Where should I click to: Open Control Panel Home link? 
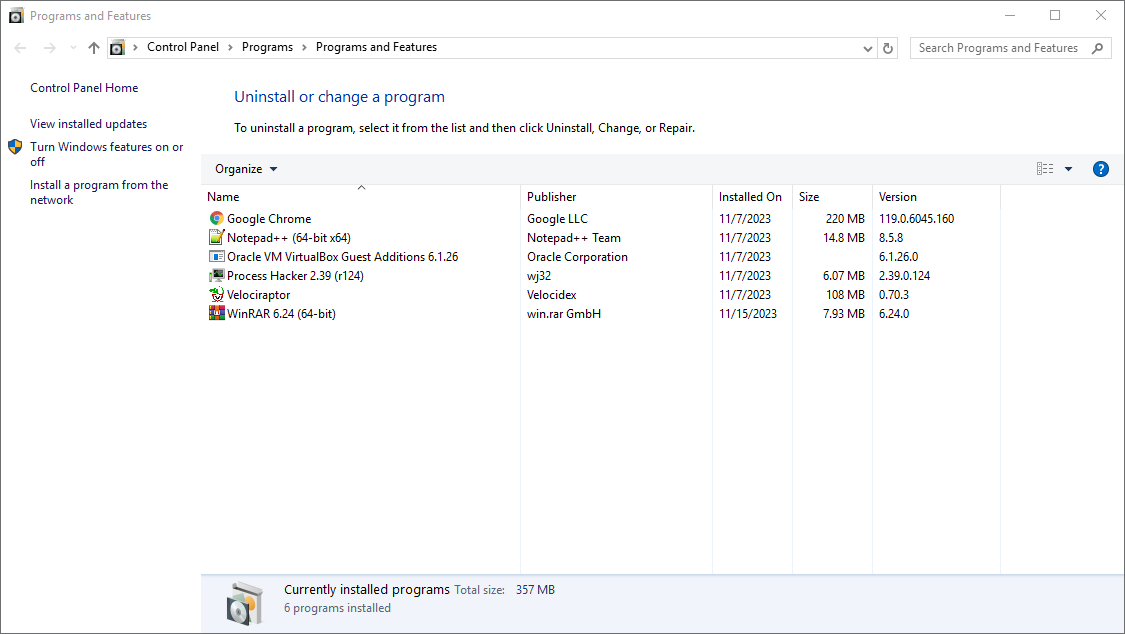(x=84, y=87)
